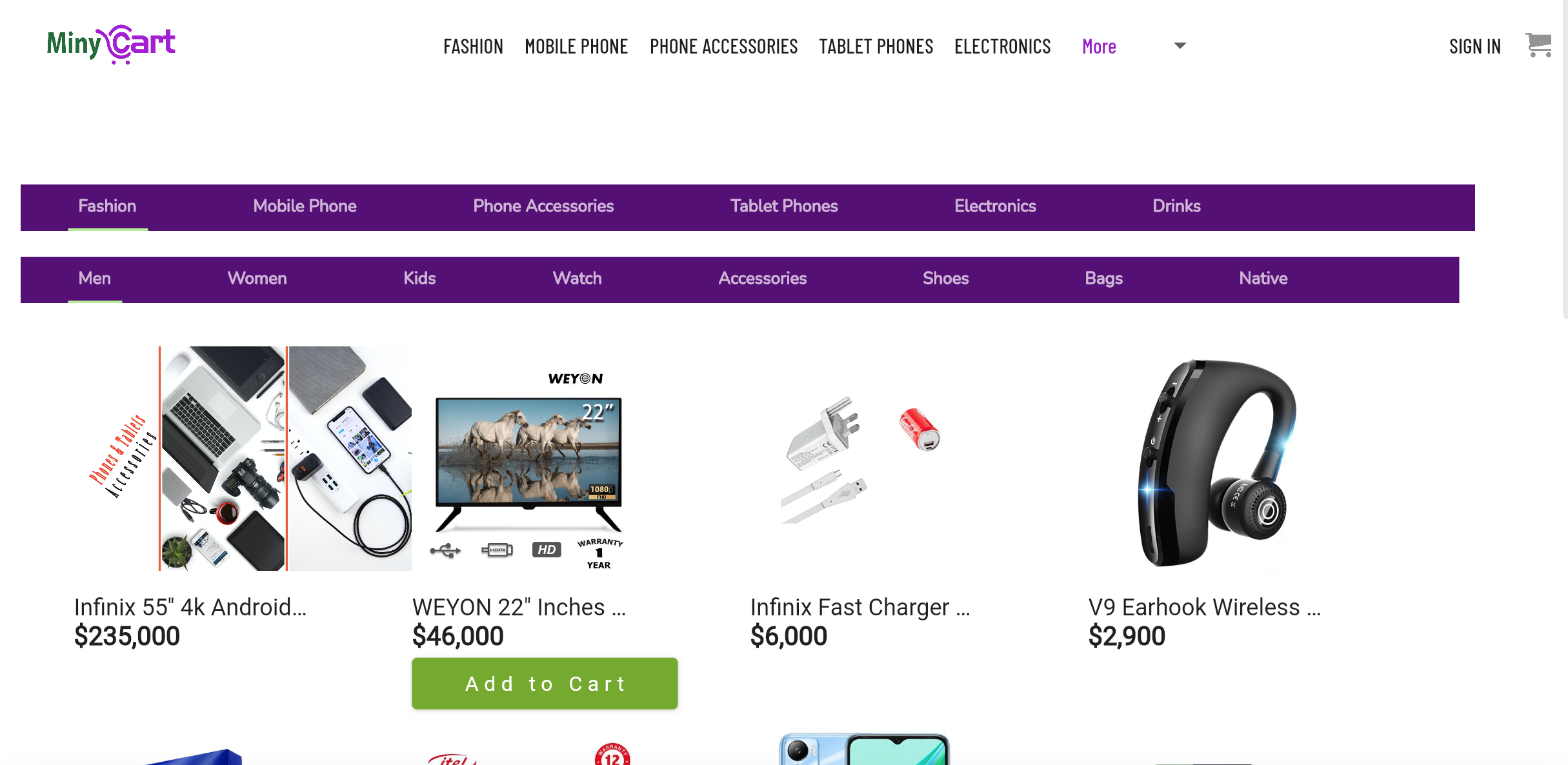This screenshot has width=1568, height=765.
Task: Click the Sign In link
Action: tap(1474, 46)
